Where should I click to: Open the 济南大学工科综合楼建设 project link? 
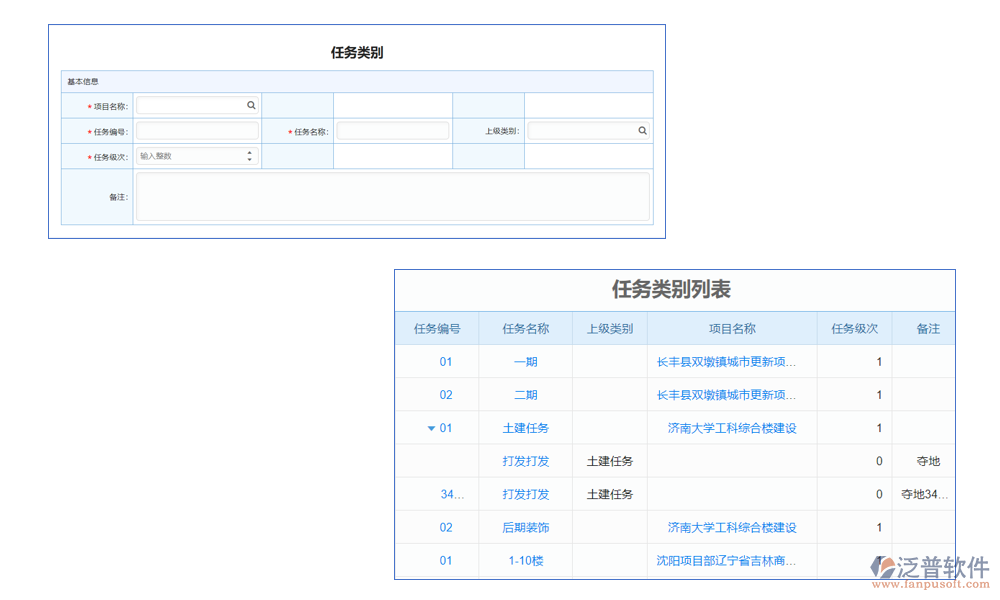coord(732,428)
